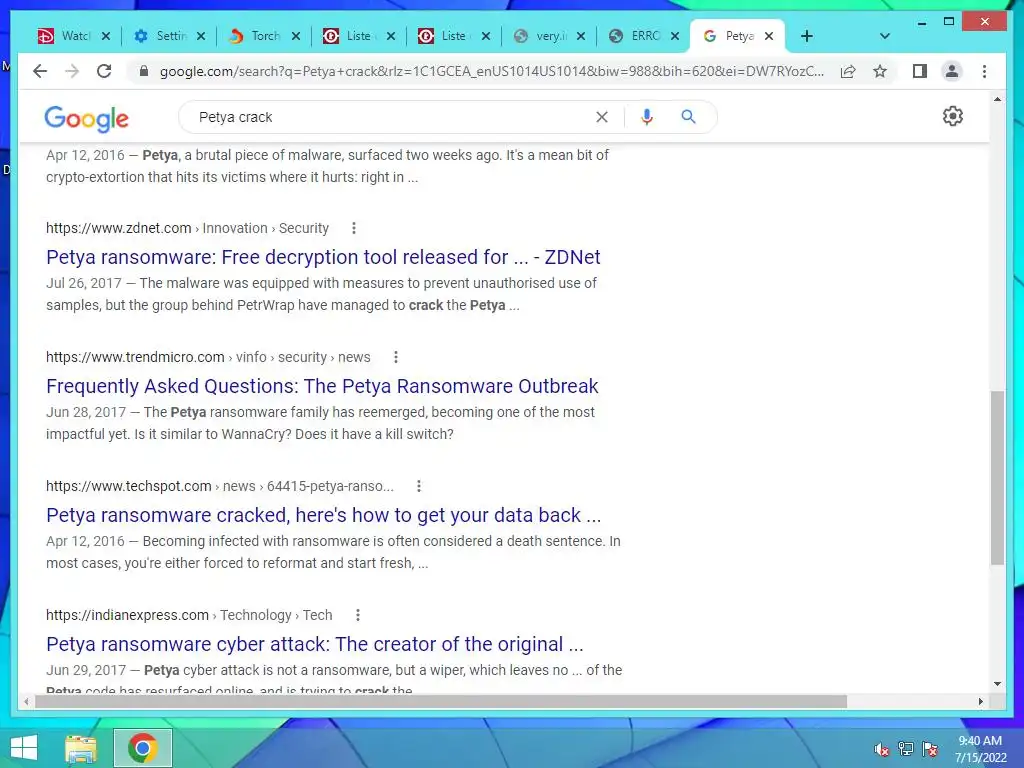Open Techspot Petya ransomware cracked result

tap(323, 515)
